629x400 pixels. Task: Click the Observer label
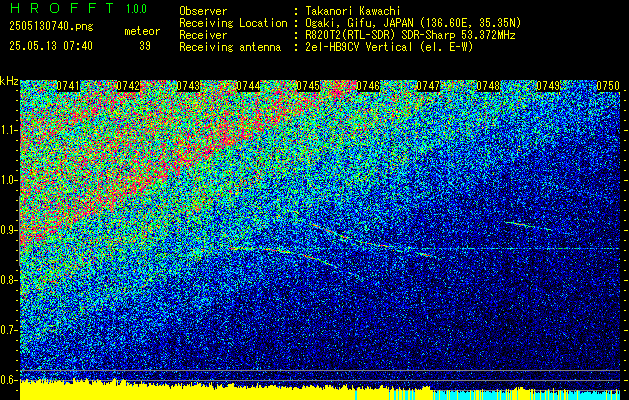coord(203,11)
